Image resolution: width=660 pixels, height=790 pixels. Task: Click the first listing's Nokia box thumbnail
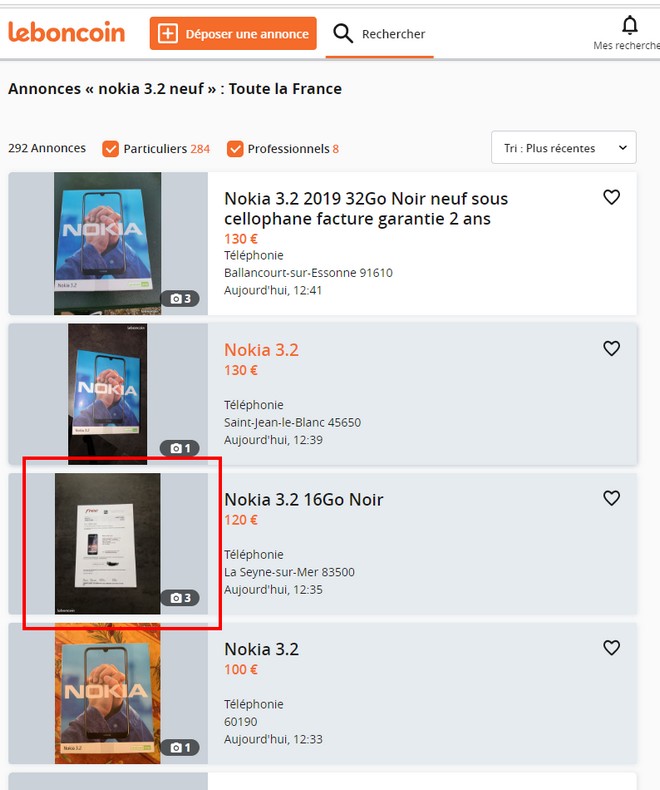(107, 243)
